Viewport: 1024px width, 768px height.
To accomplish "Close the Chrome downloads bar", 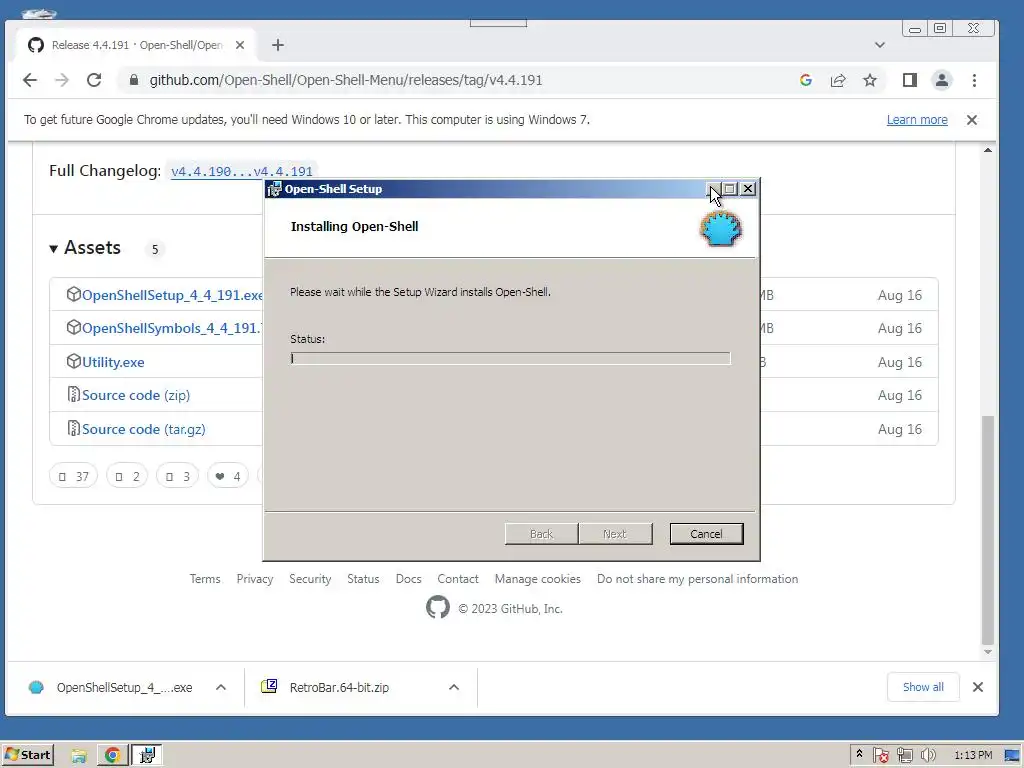I will (978, 687).
